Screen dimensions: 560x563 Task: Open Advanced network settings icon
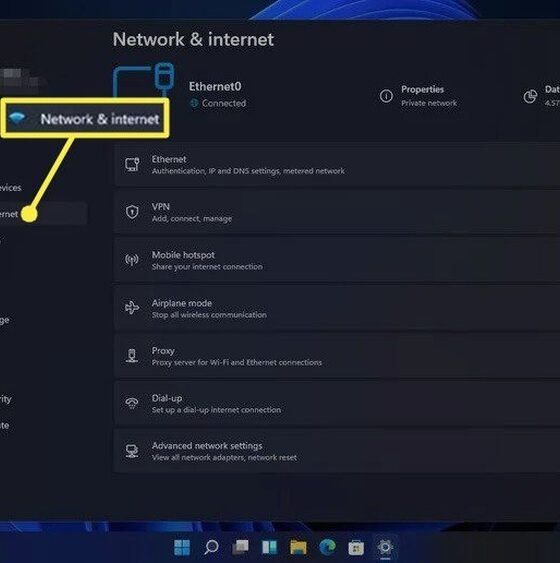coord(132,451)
